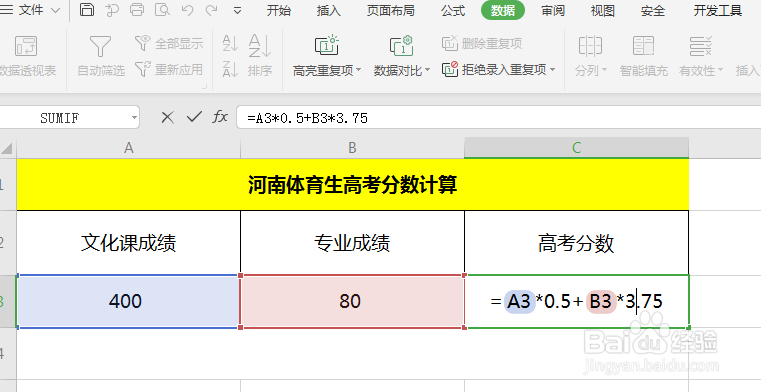The height and width of the screenshot is (392, 761).
Task: Click the 数据透视表 pivot table icon
Action: tap(26, 46)
